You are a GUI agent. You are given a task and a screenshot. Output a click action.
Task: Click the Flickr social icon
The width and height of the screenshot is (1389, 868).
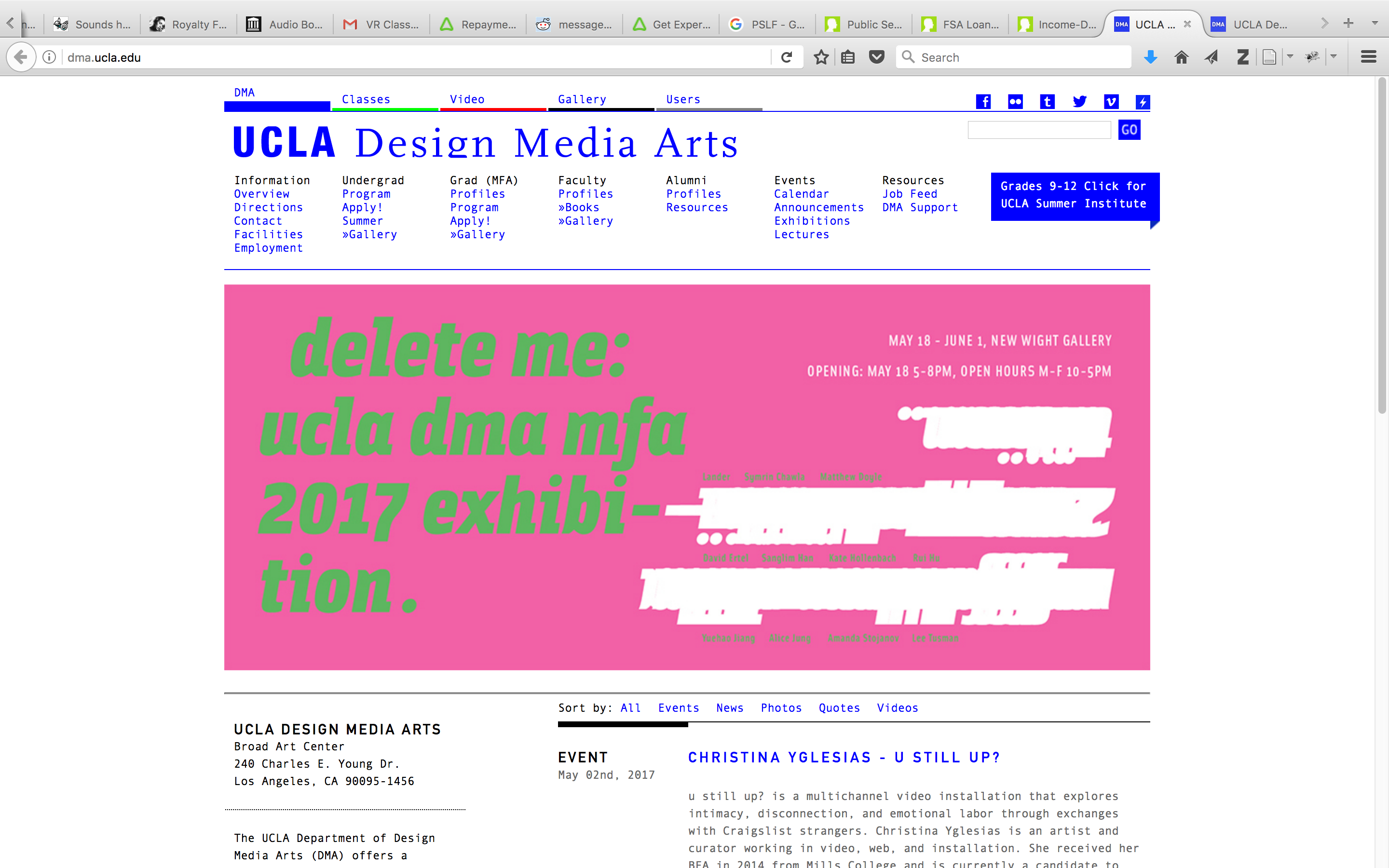point(1015,102)
